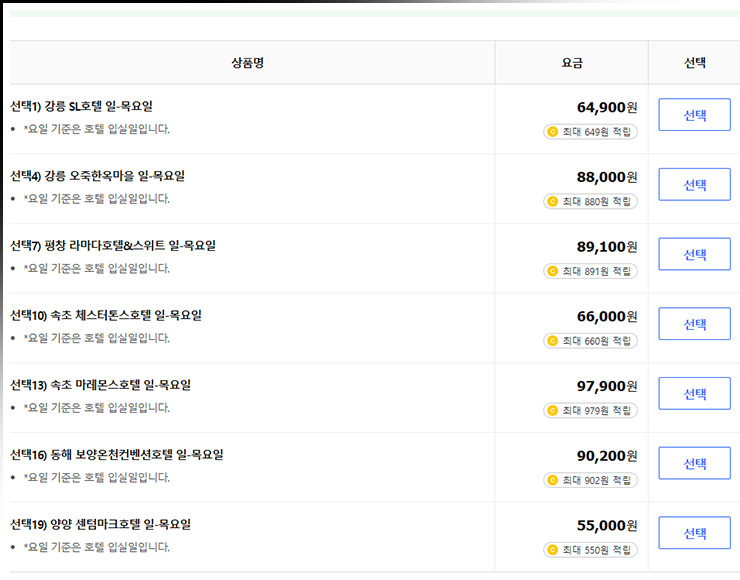Screen dimensions: 740x580
Task: Click coin icon beside 최대 979원 적립
Action: click(x=552, y=410)
